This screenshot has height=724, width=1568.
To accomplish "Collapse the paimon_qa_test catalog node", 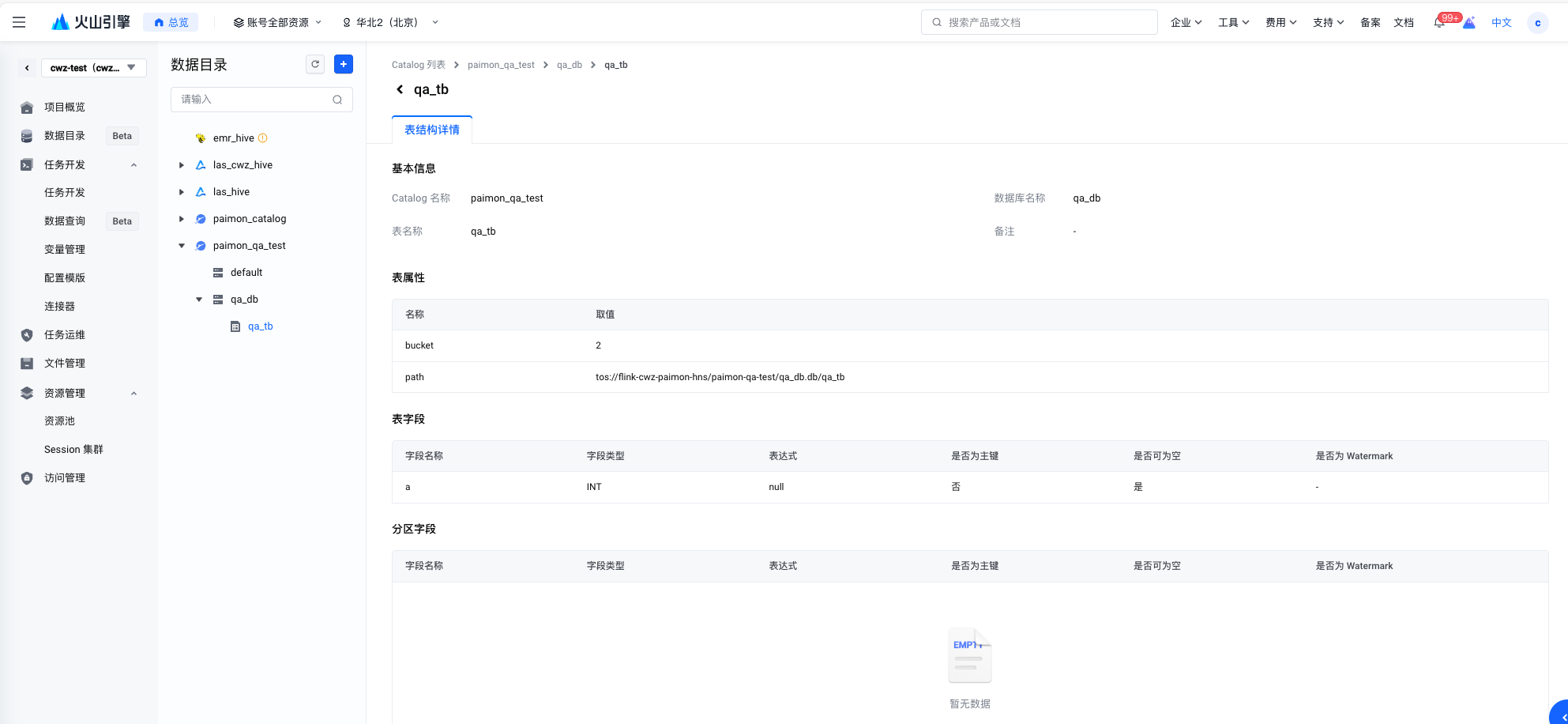I will pyautogui.click(x=182, y=246).
